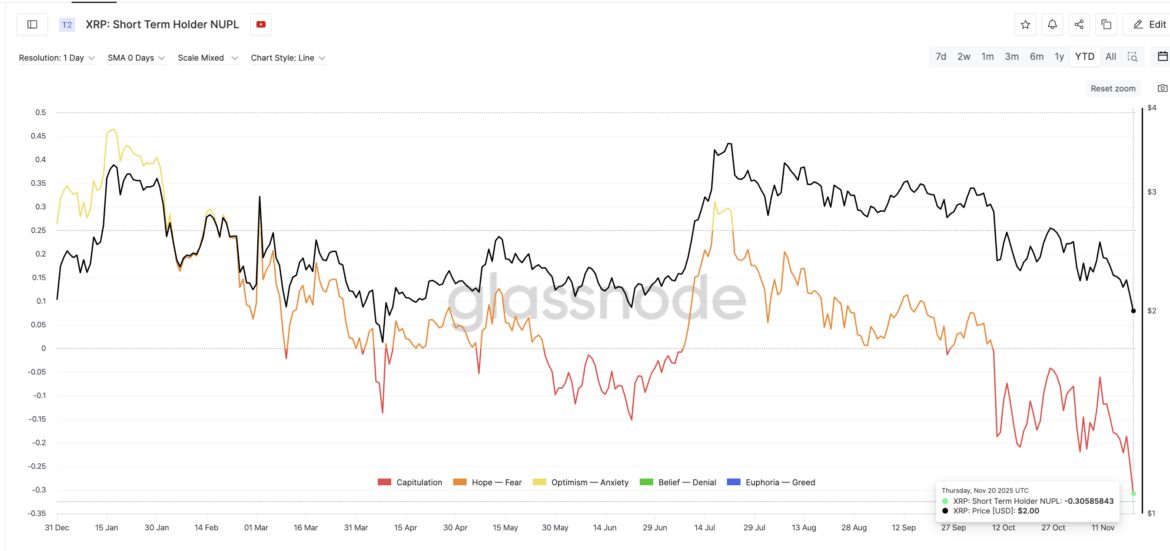Screen dimensions: 1170x551
Task: Open the Resolution: 1 Day dropdown
Action: (x=57, y=58)
